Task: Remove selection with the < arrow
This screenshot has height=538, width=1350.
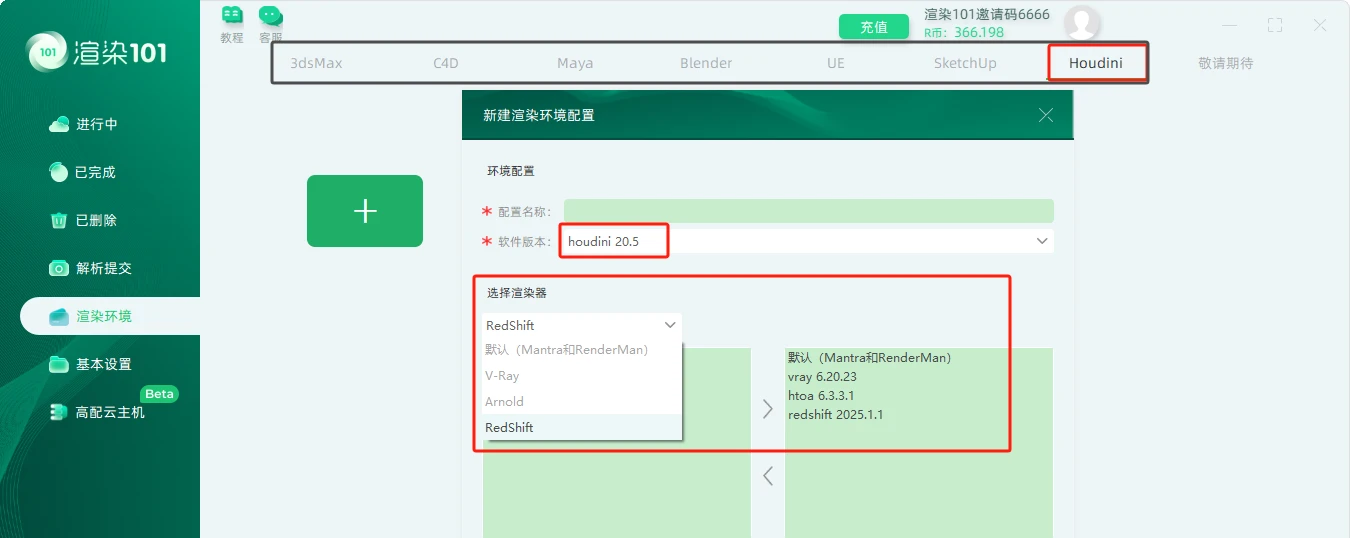Action: 768,476
